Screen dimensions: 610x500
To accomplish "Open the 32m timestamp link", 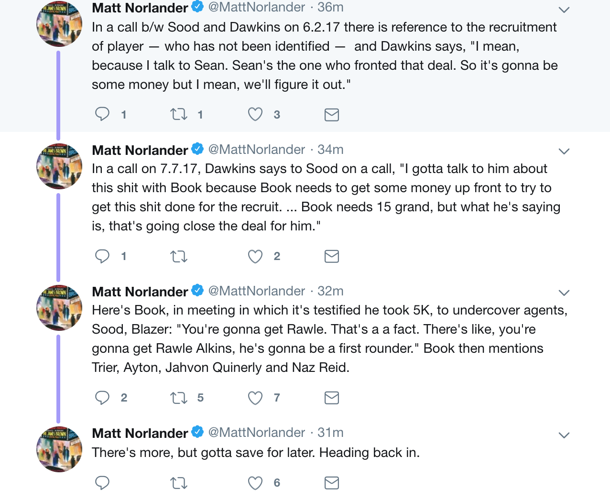I will [x=330, y=291].
